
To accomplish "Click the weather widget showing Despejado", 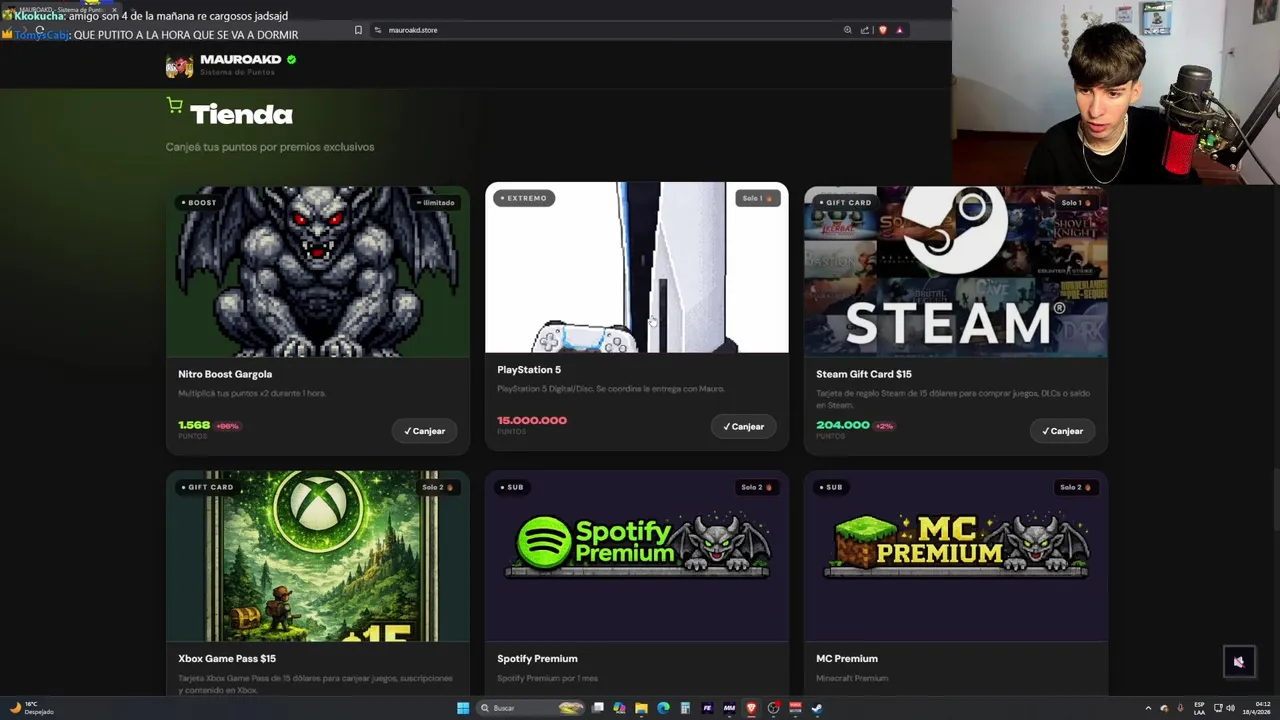I will [x=31, y=708].
